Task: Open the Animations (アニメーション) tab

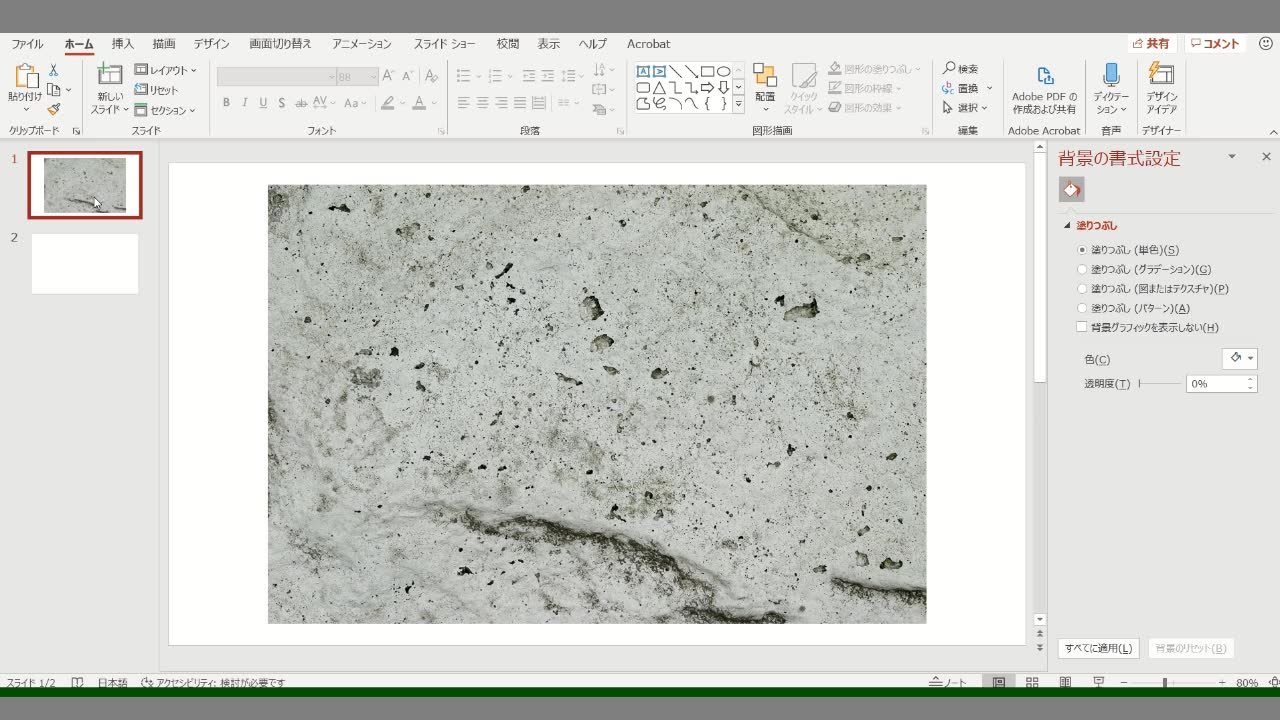Action: (x=362, y=44)
